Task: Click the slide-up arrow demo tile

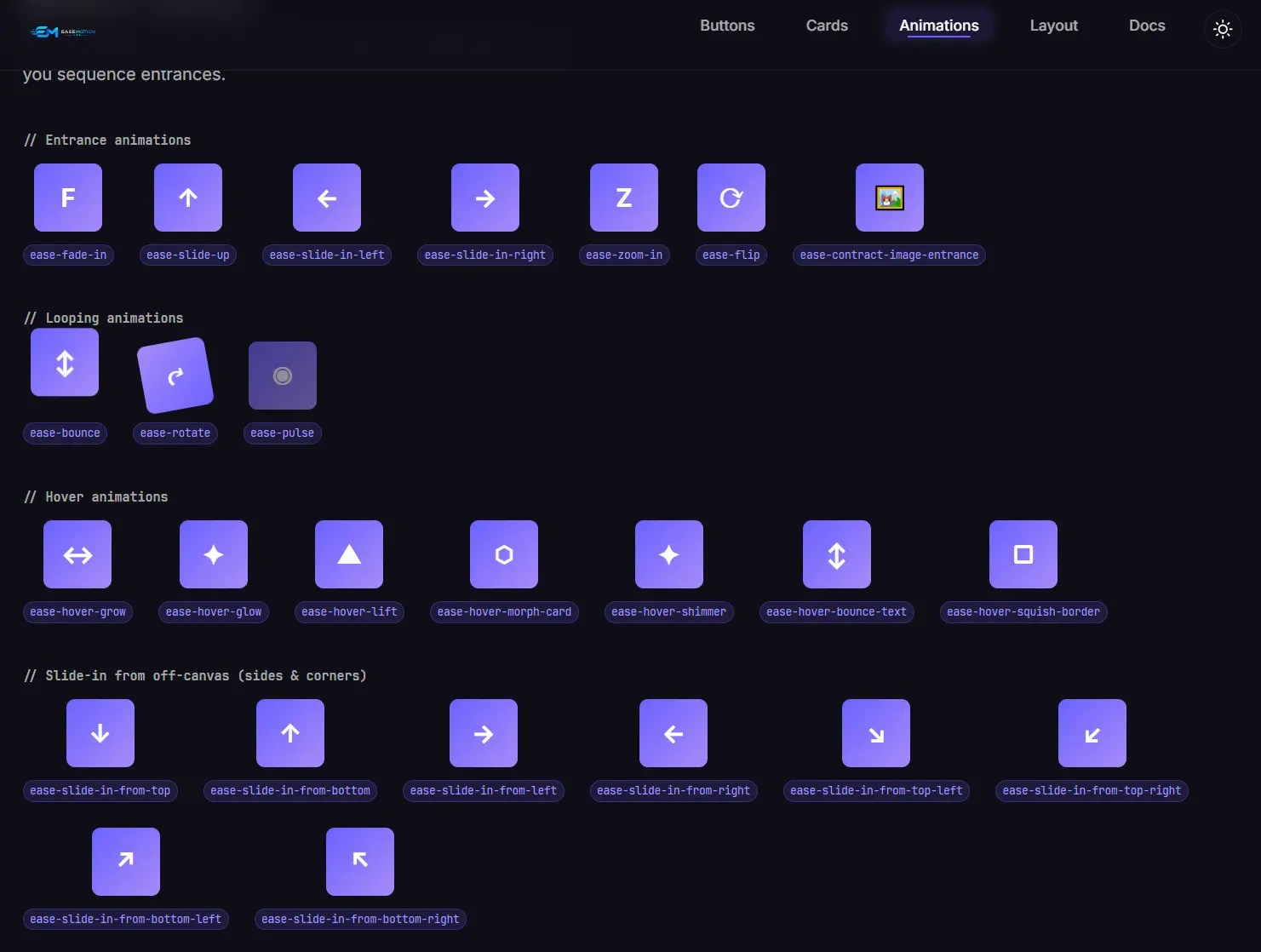Action: click(x=188, y=198)
